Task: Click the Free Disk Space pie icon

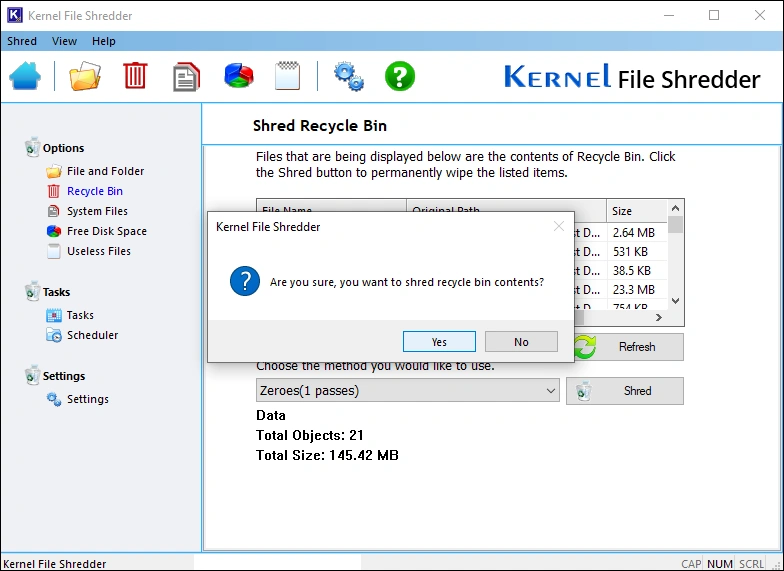Action: (238, 76)
